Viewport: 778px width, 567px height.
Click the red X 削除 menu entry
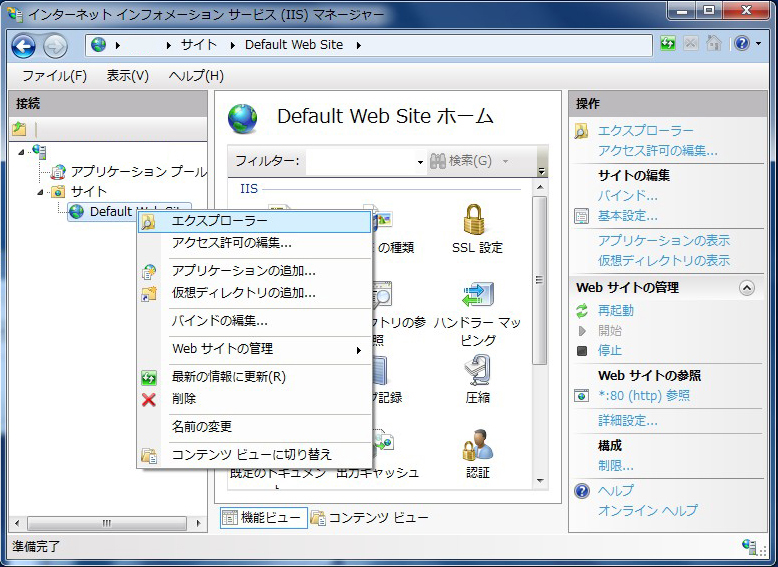click(x=184, y=399)
